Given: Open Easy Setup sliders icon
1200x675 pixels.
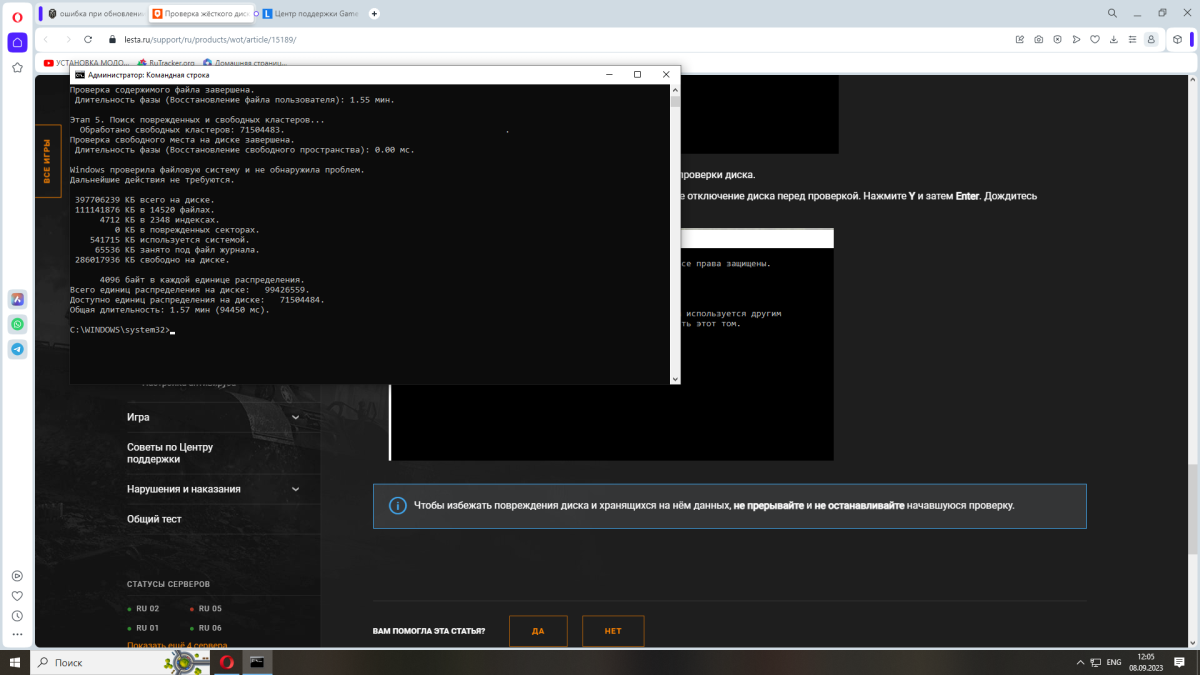Looking at the screenshot, I should point(1133,39).
